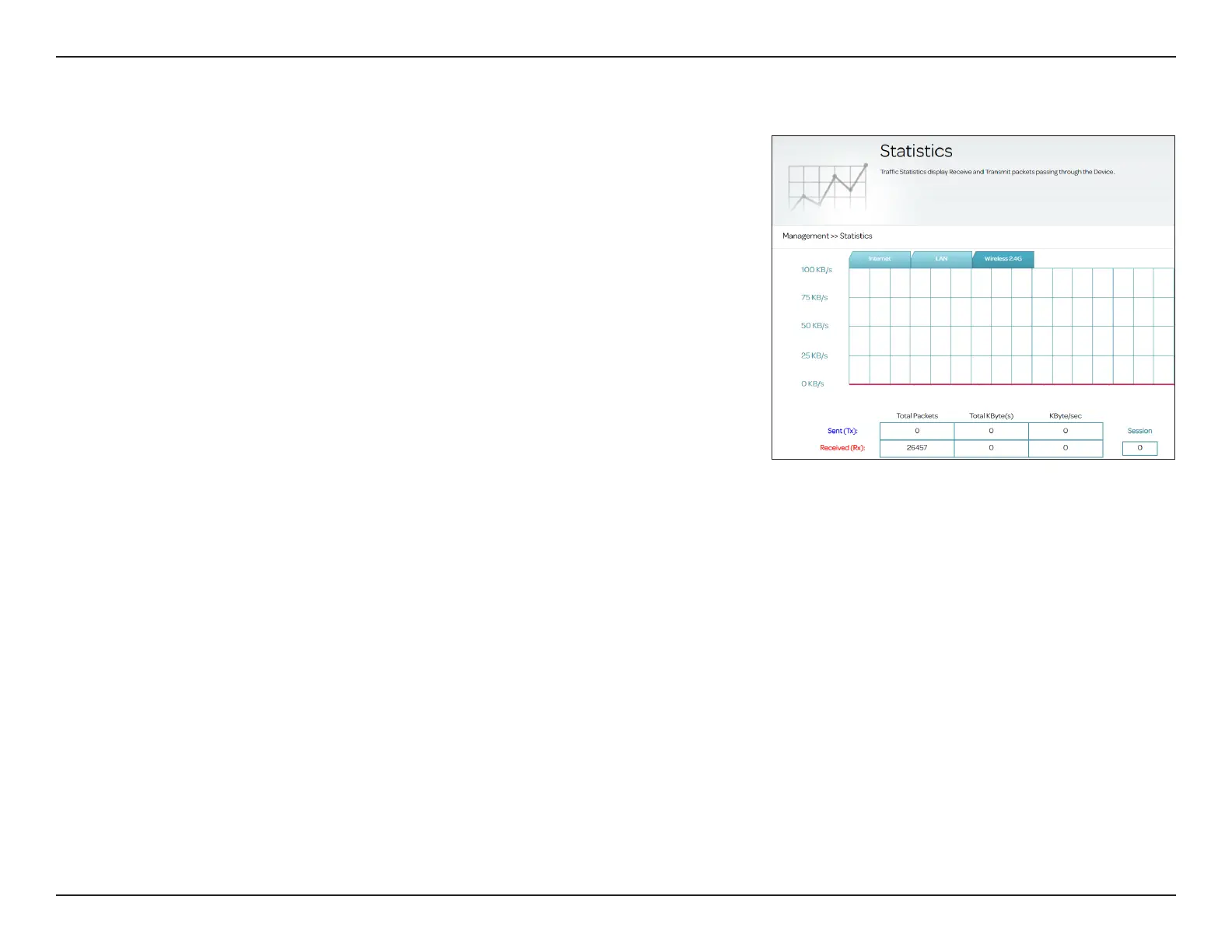Click the 0 KB/s axis label
The height and width of the screenshot is (952, 1232).
pos(813,384)
